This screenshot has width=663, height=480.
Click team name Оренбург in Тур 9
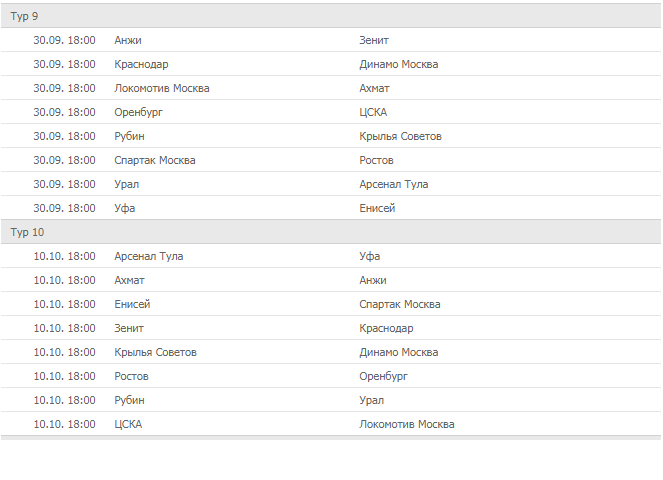pos(138,112)
